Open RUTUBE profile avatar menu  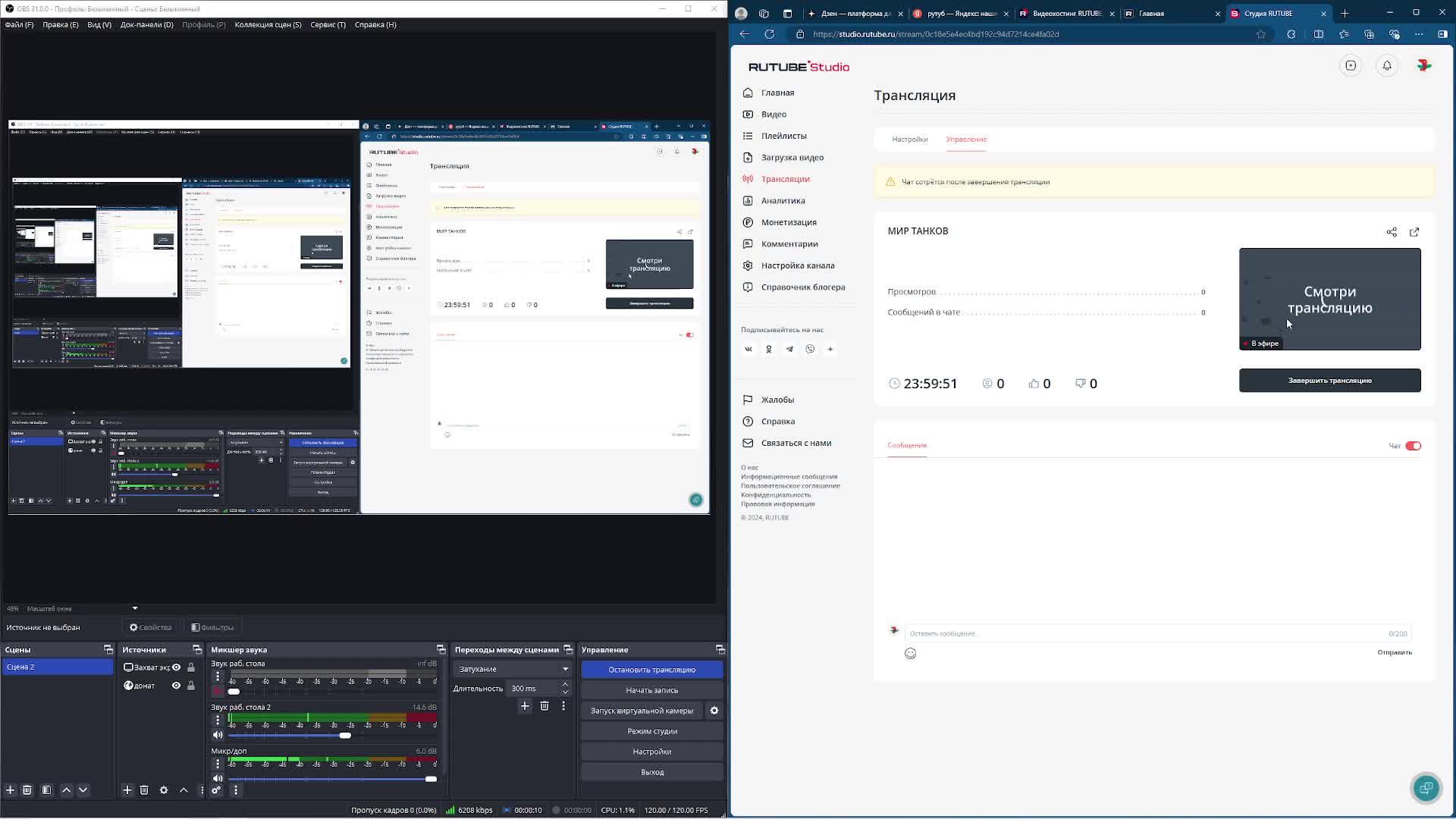click(1424, 66)
